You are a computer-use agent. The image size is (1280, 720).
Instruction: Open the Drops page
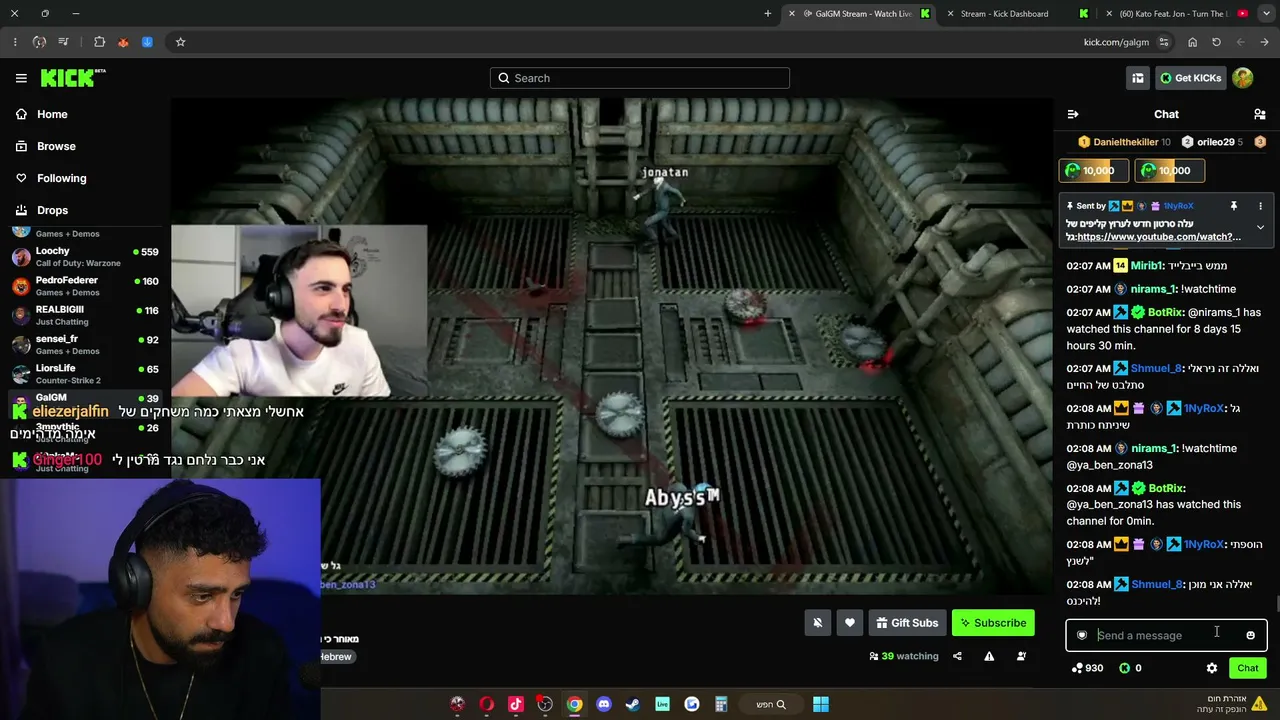[x=52, y=210]
